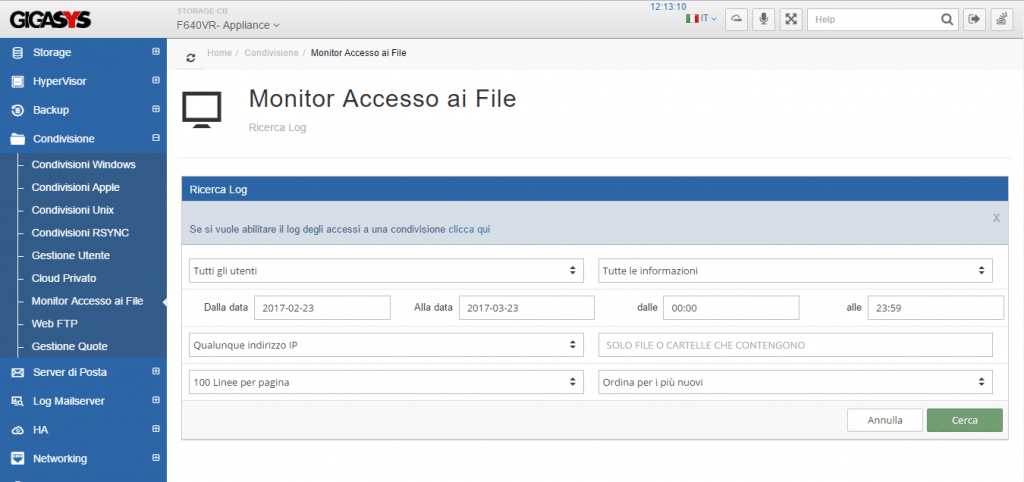The image size is (1024, 482).
Task: Open the 'Tutti gli utenti' dropdown
Action: click(386, 270)
